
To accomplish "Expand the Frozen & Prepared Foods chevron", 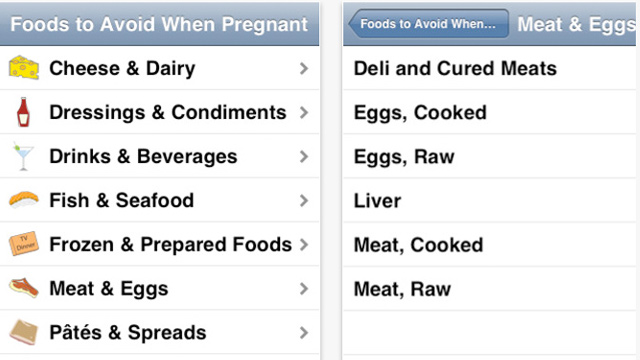I will 304,244.
